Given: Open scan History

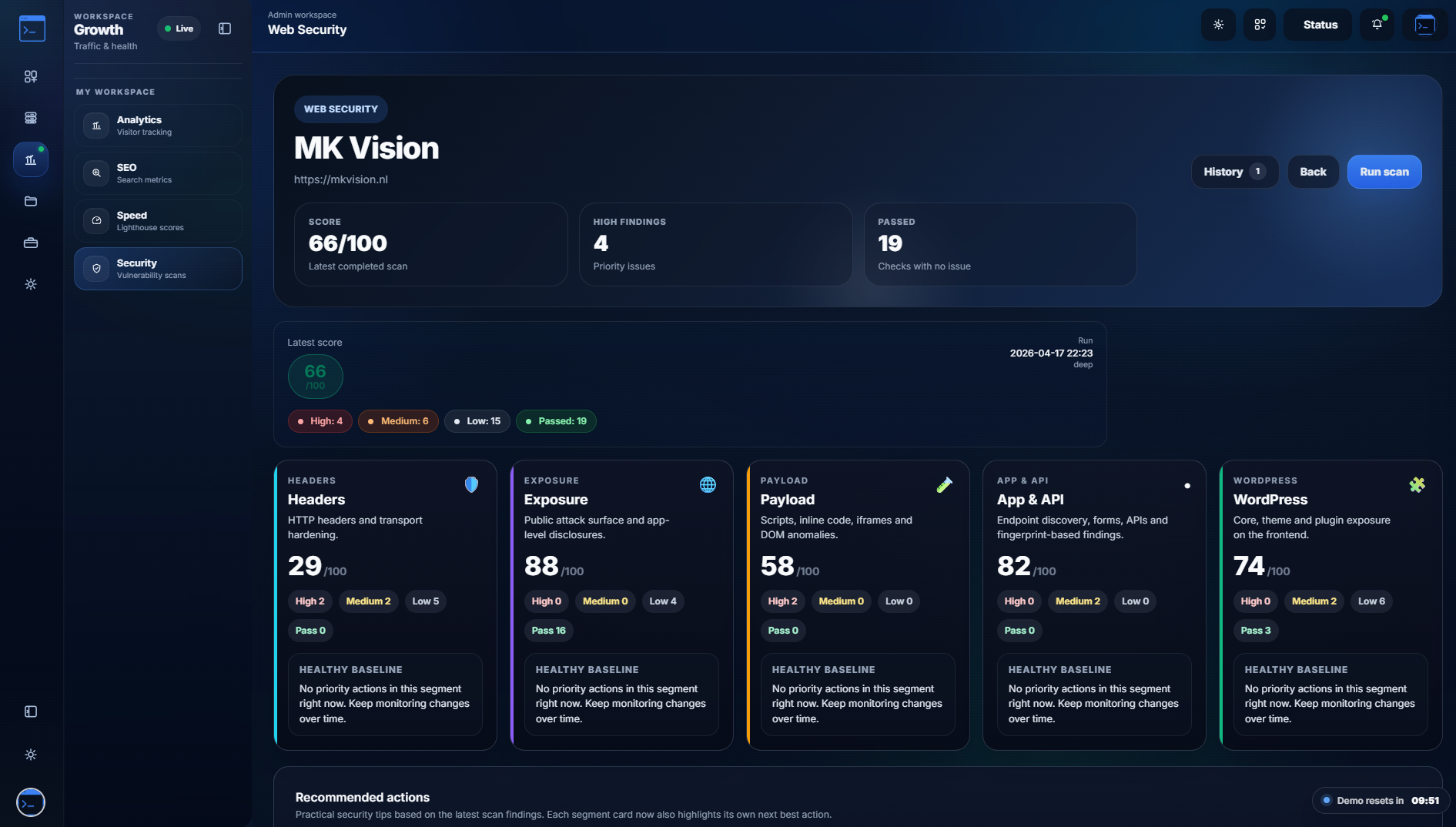Looking at the screenshot, I should coord(1234,172).
